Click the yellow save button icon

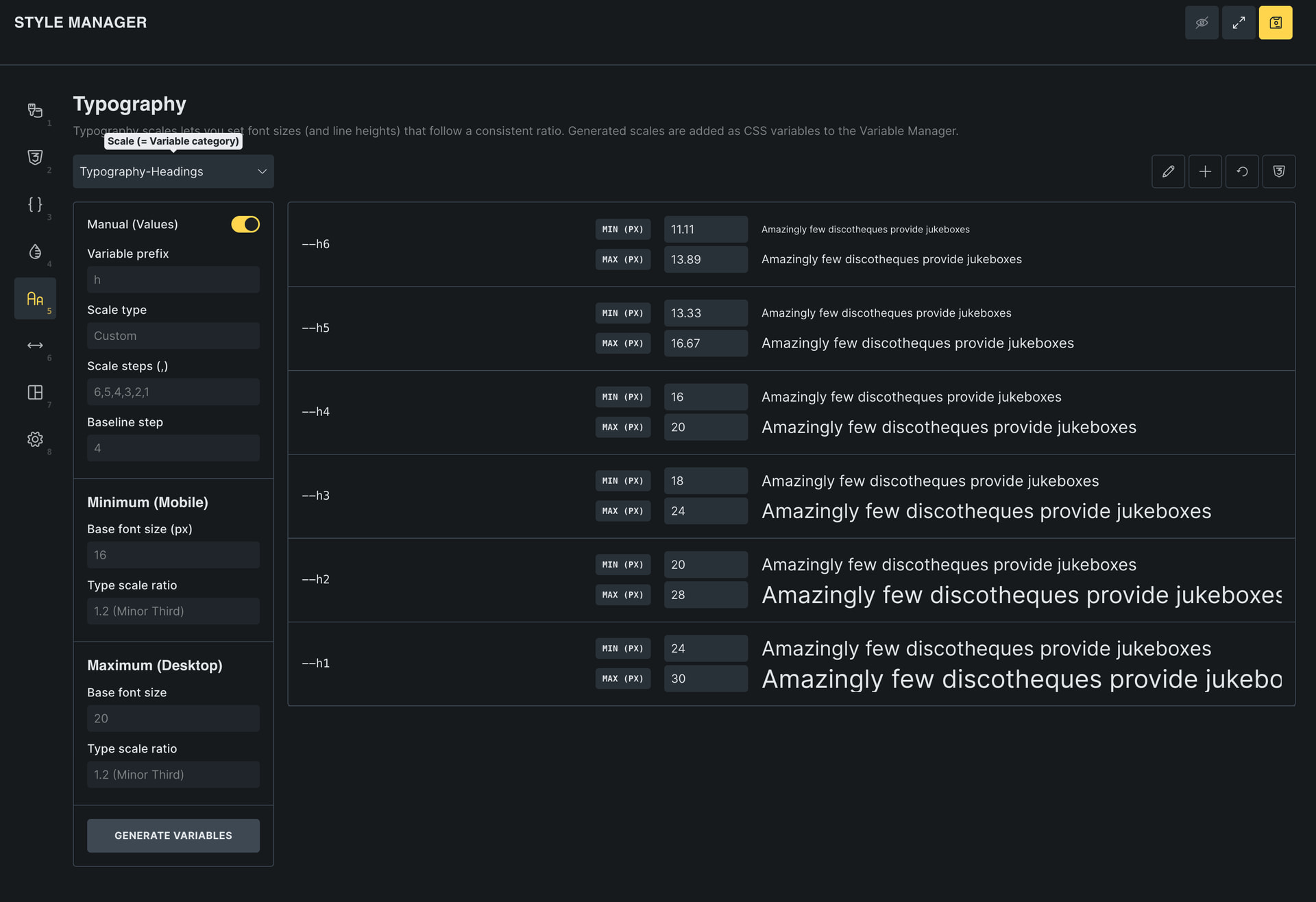tap(1275, 23)
